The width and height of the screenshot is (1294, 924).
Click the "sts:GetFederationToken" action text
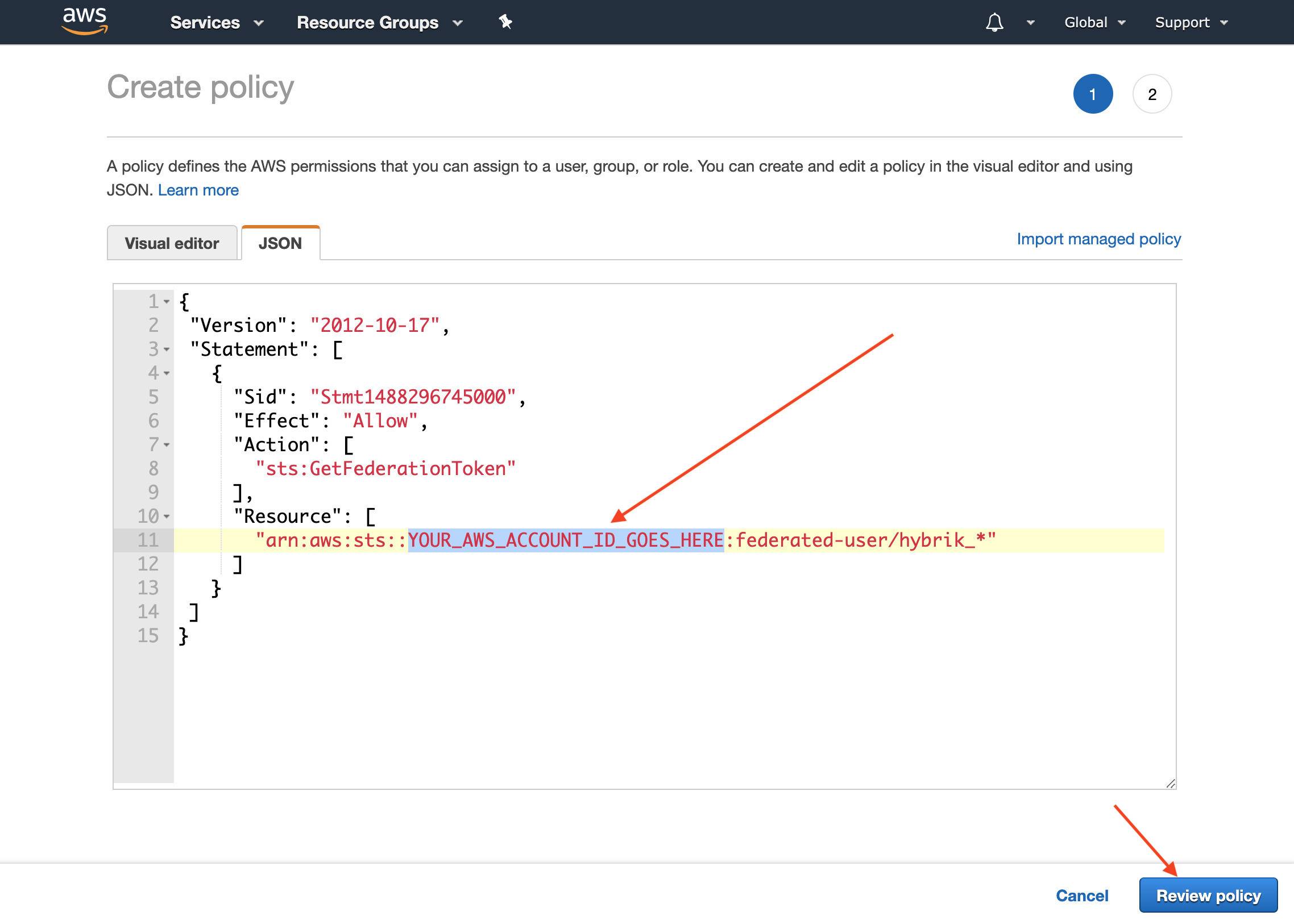pyautogui.click(x=385, y=469)
